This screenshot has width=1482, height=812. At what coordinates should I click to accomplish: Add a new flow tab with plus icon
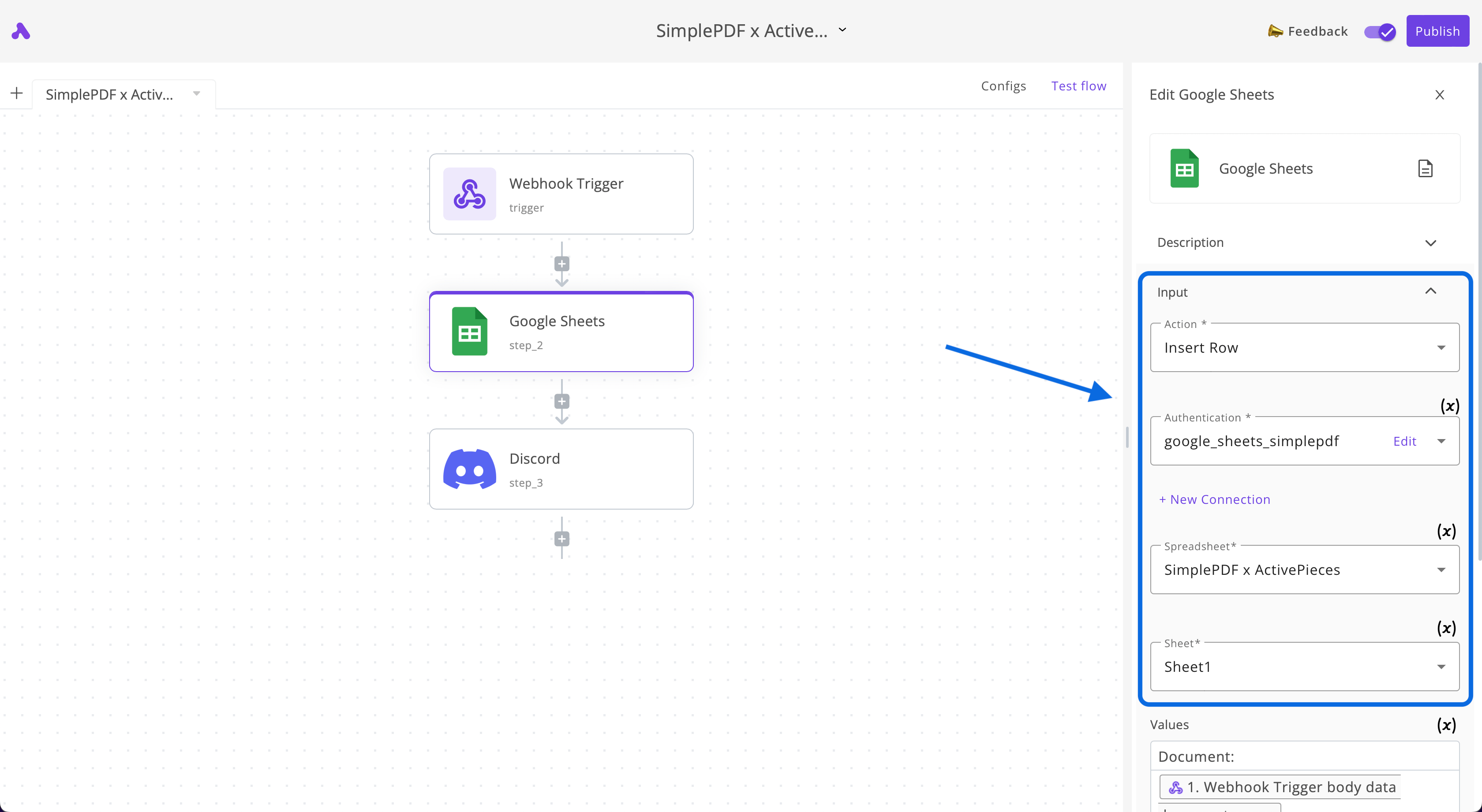coord(17,93)
